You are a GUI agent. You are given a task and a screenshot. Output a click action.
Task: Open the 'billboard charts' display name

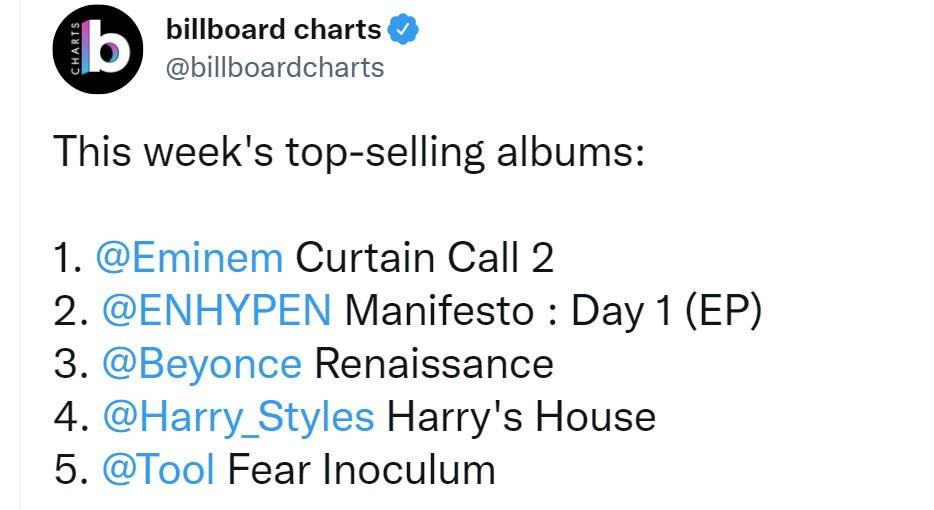[273, 29]
